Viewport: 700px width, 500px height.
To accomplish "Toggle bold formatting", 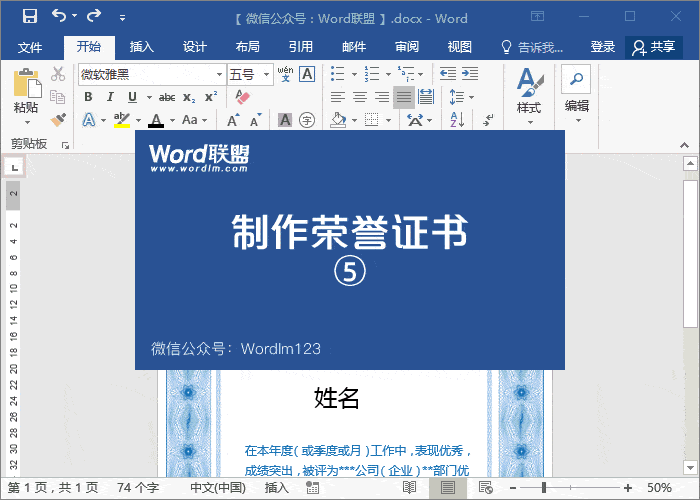I will tap(88, 97).
